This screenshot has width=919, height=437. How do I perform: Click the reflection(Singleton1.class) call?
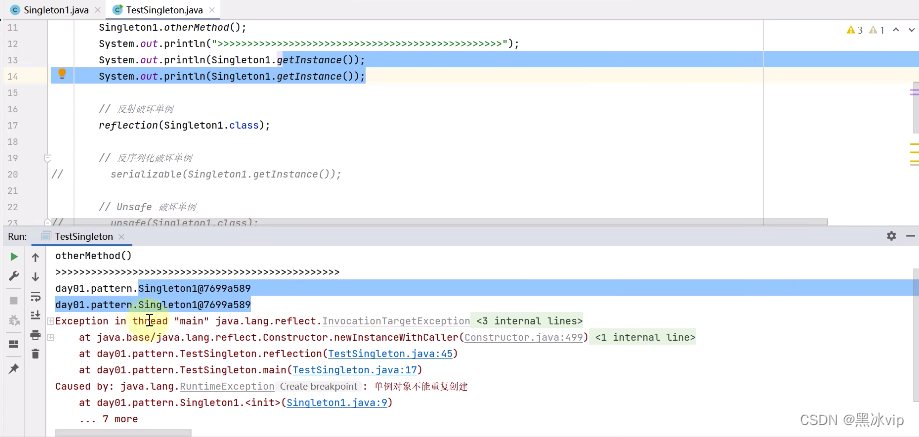185,125
